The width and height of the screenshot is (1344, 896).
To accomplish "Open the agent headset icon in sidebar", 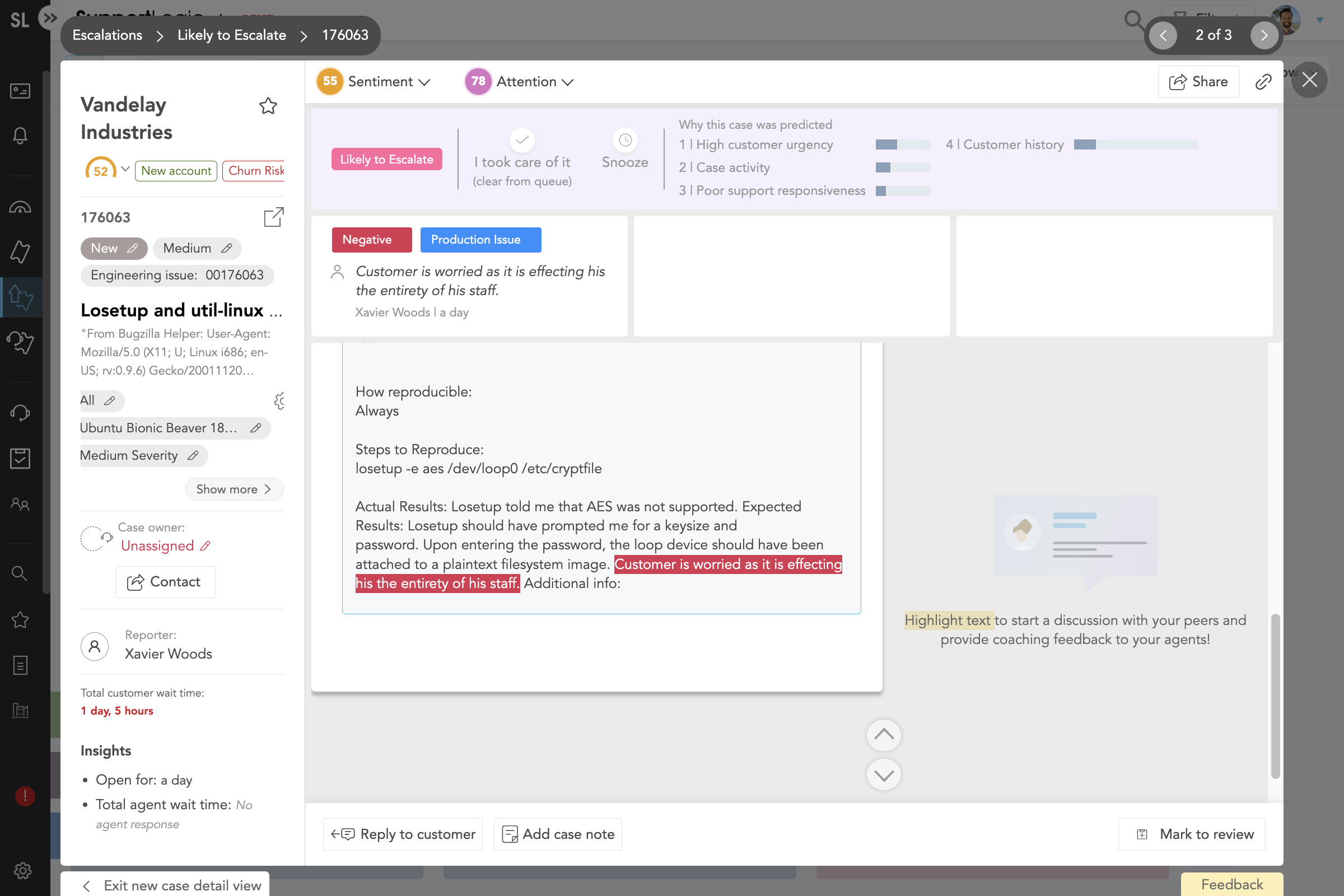I will [x=20, y=413].
